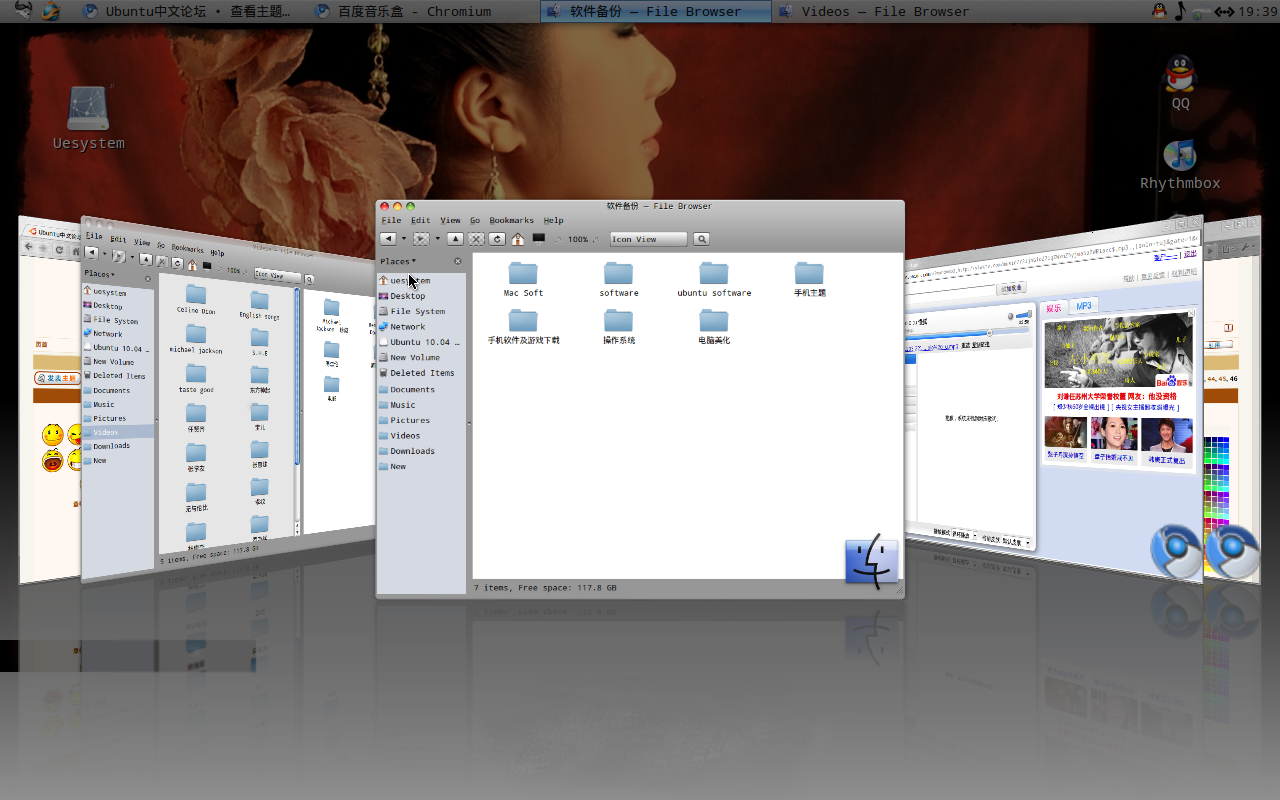
Task: Select the software folder
Action: click(619, 279)
